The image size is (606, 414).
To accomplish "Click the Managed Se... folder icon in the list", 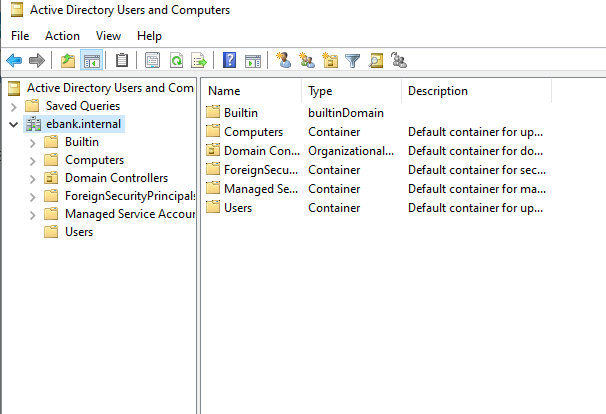I will 213,188.
